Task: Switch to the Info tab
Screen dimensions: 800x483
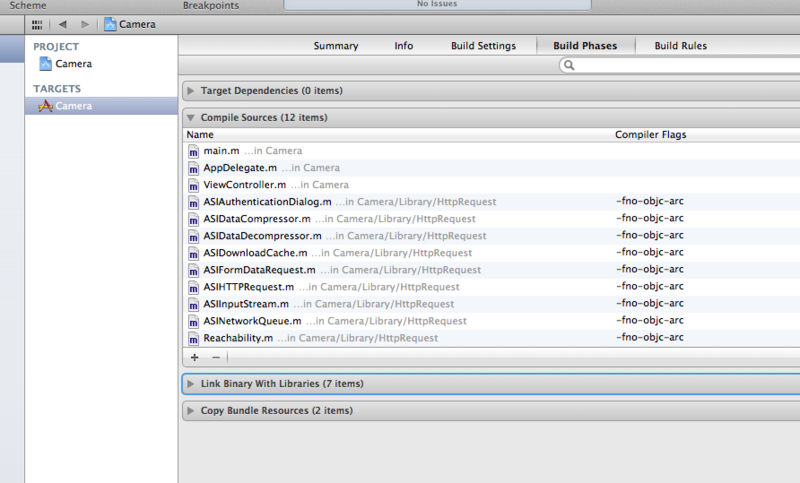Action: [404, 46]
